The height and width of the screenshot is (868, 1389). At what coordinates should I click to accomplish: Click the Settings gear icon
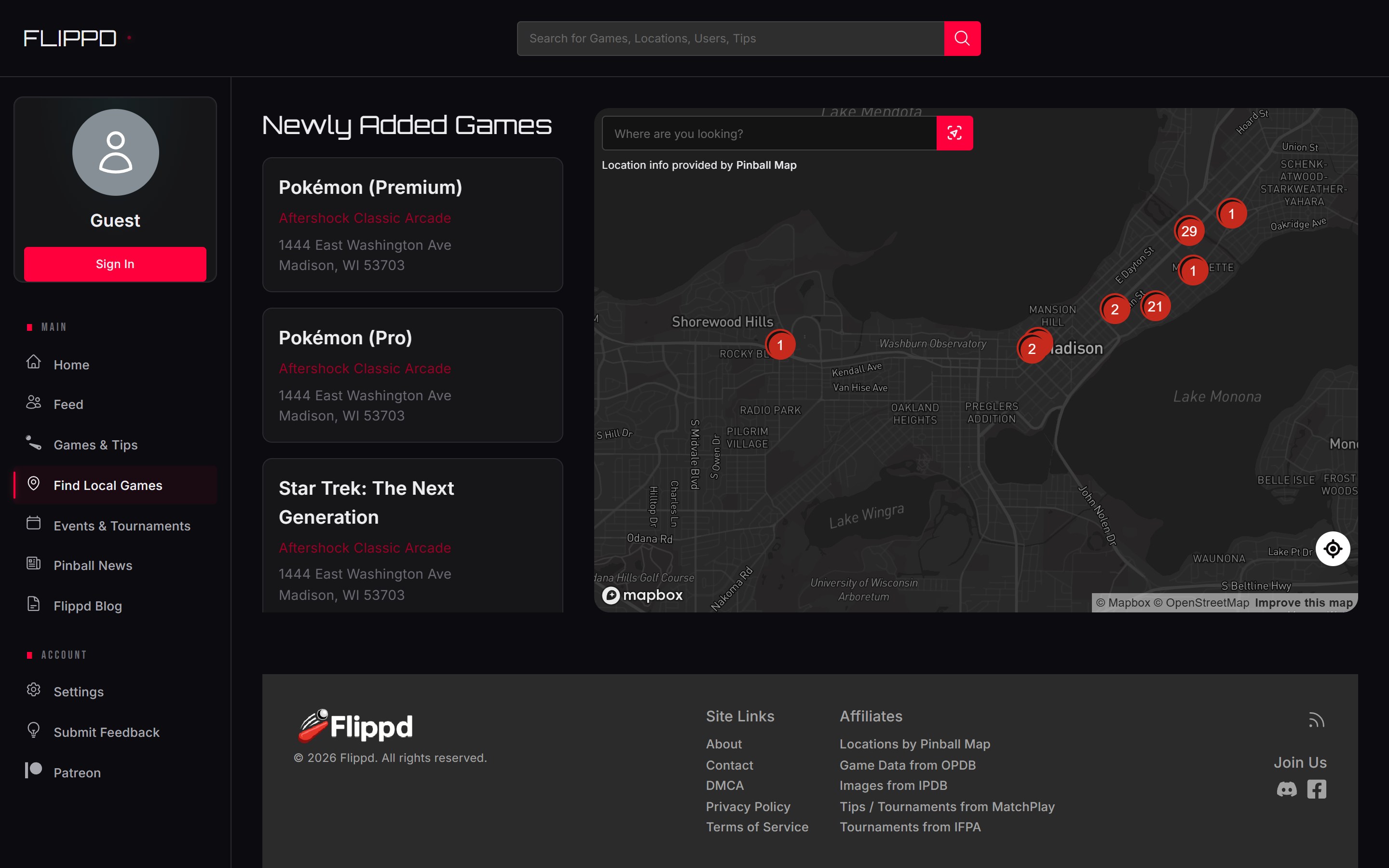[34, 690]
